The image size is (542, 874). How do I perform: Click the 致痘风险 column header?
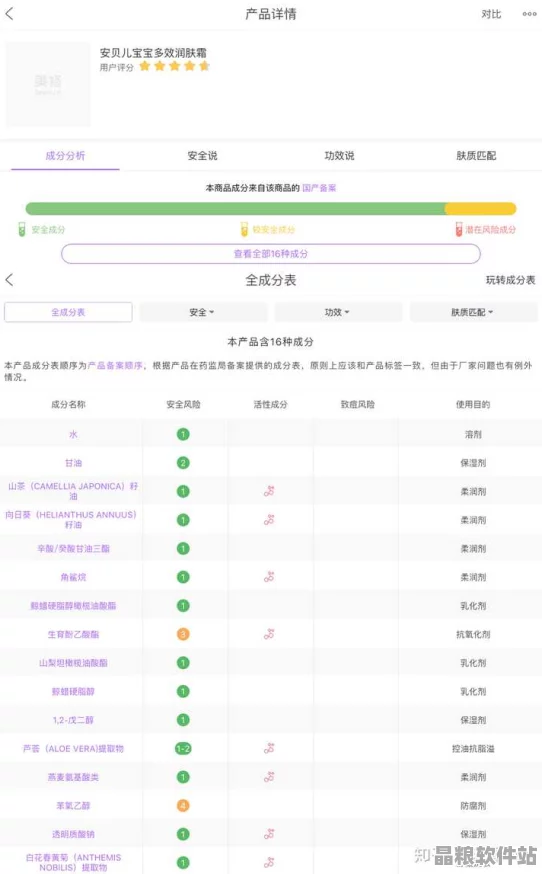point(357,404)
